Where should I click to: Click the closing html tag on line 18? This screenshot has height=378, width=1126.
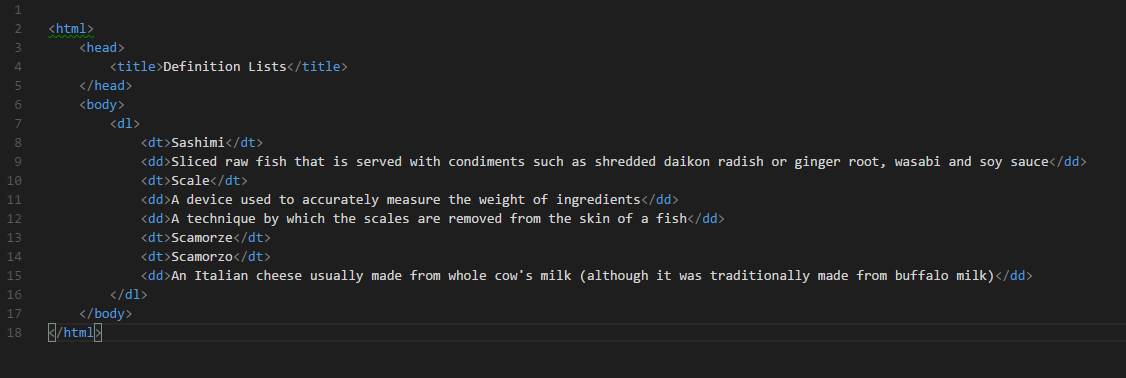75,333
